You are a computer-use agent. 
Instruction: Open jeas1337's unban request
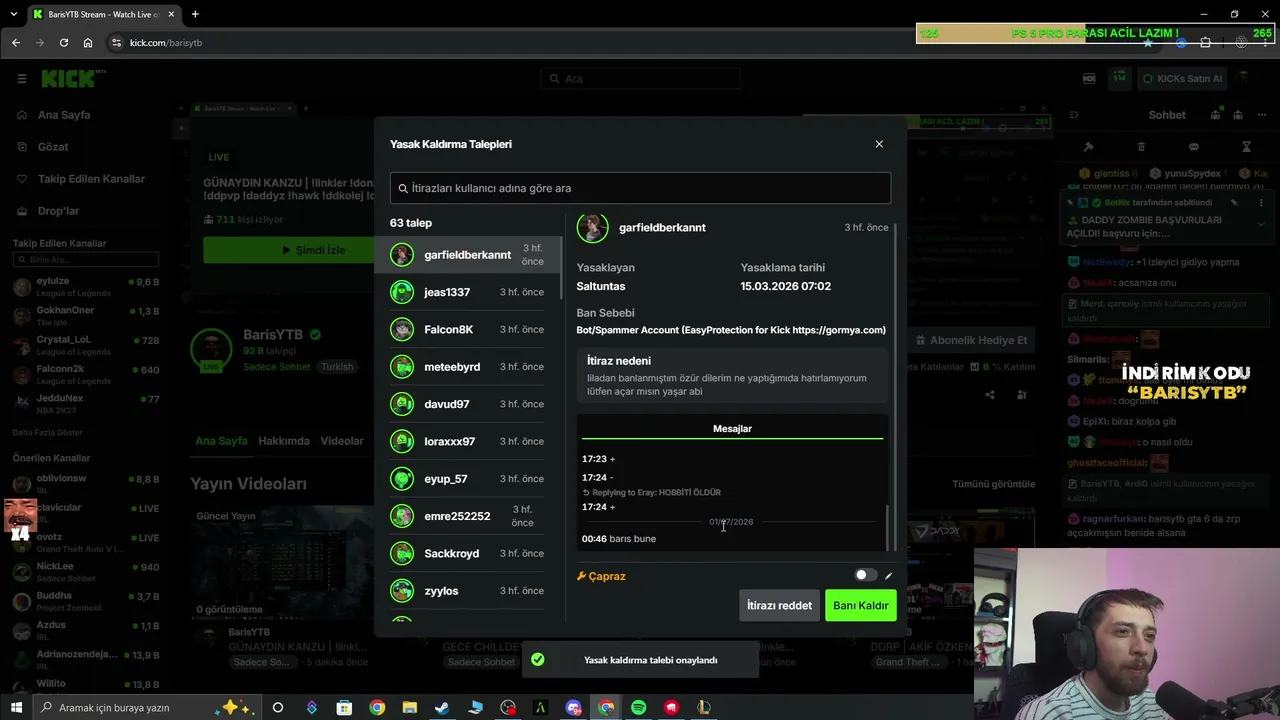(468, 292)
